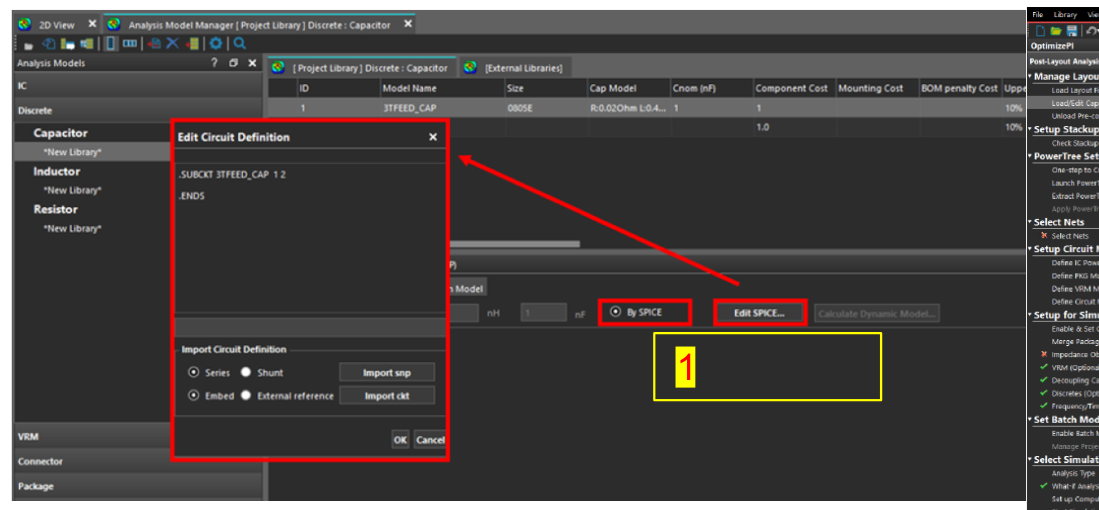
Task: Collapse Select Nets section in OptimizePI
Action: tap(1030, 222)
